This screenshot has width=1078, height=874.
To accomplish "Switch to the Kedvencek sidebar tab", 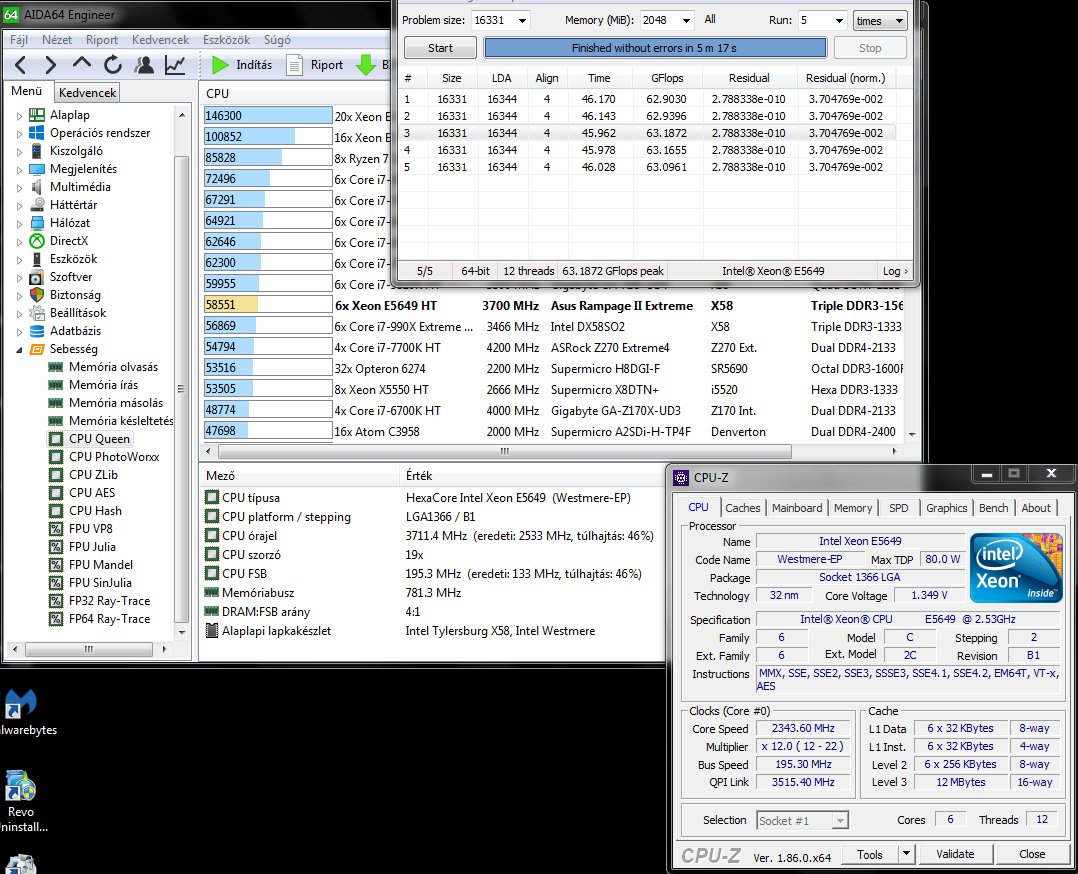I will [x=87, y=92].
